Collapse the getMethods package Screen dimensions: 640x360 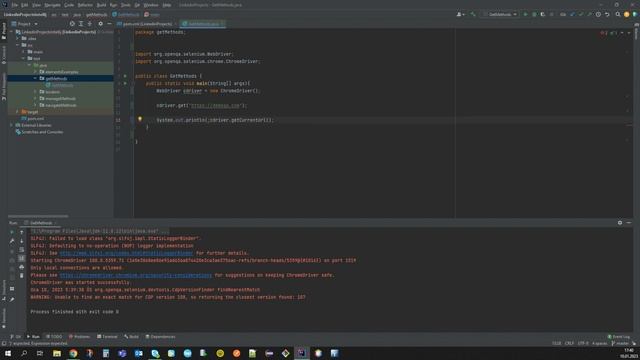[35, 78]
